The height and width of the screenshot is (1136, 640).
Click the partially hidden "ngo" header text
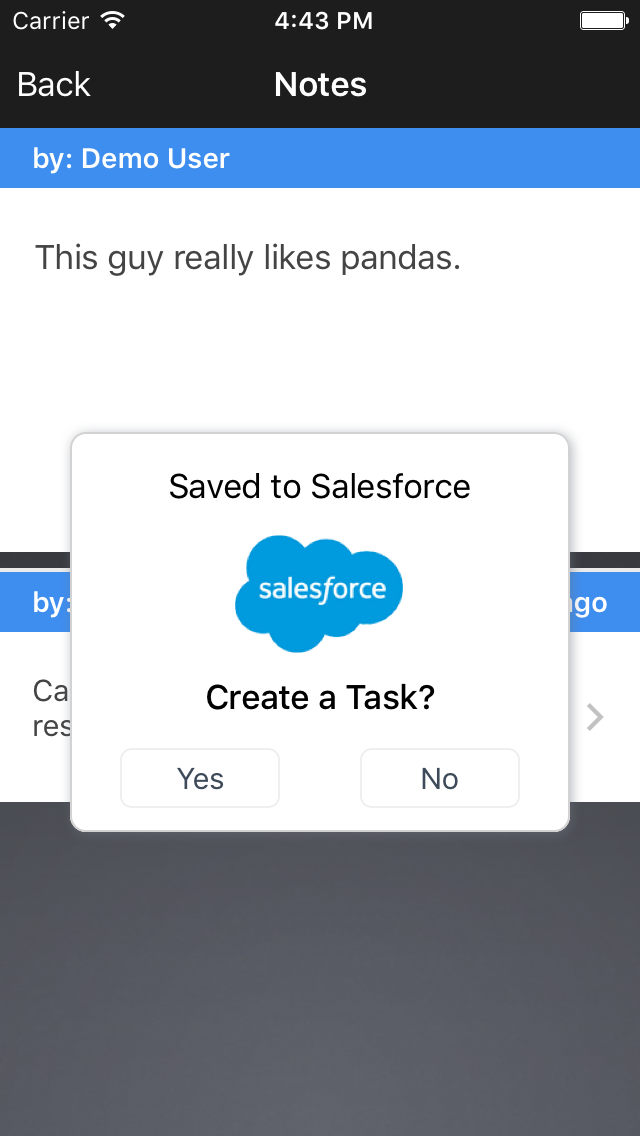tap(589, 603)
